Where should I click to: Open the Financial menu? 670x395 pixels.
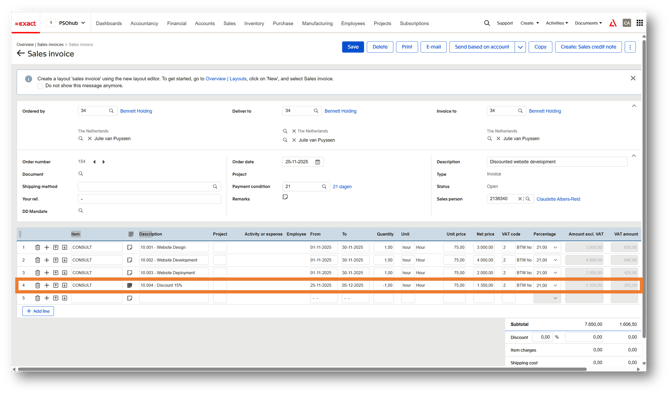[176, 23]
